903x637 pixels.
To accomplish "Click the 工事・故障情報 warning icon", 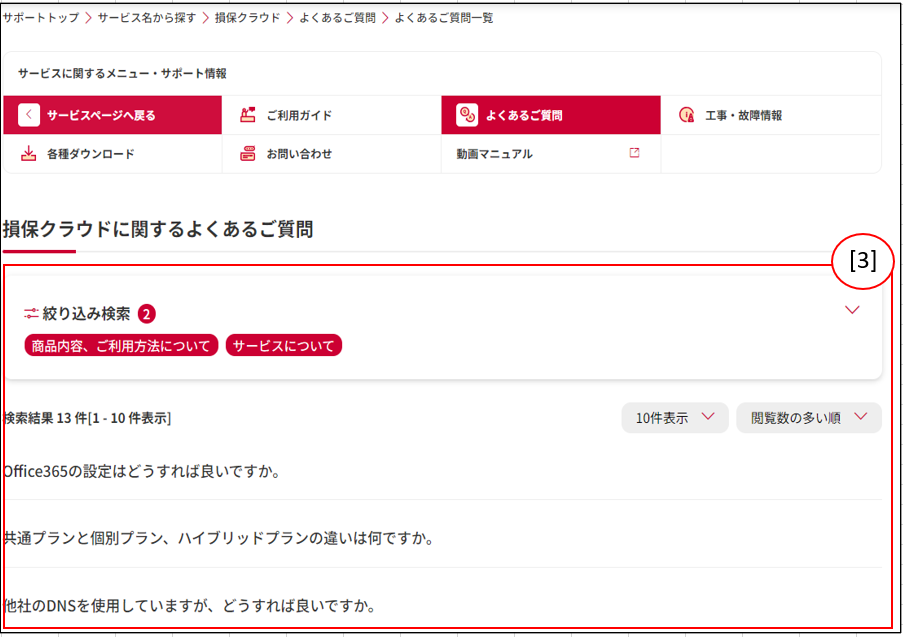I will point(686,115).
